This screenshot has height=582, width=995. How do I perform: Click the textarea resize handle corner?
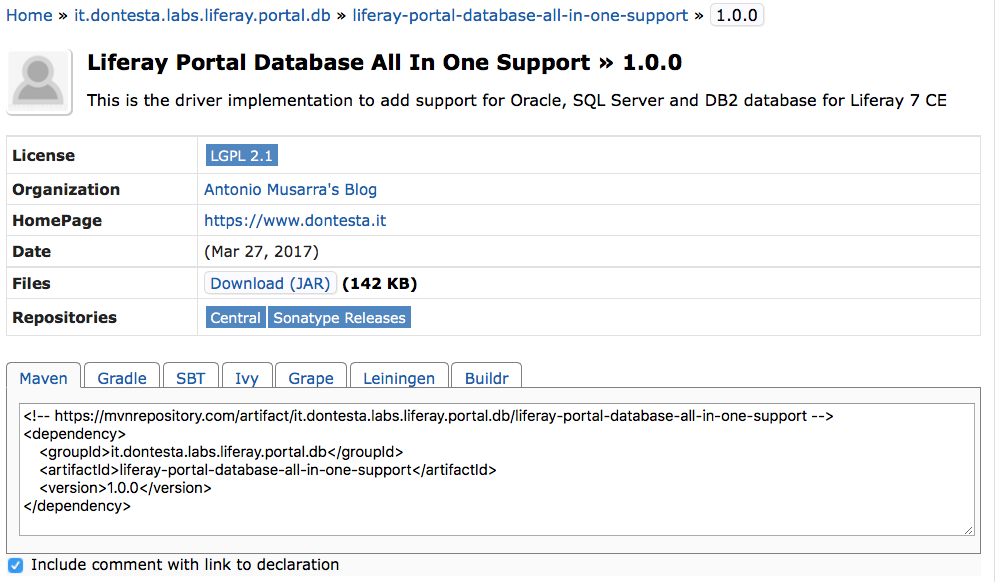[968, 530]
